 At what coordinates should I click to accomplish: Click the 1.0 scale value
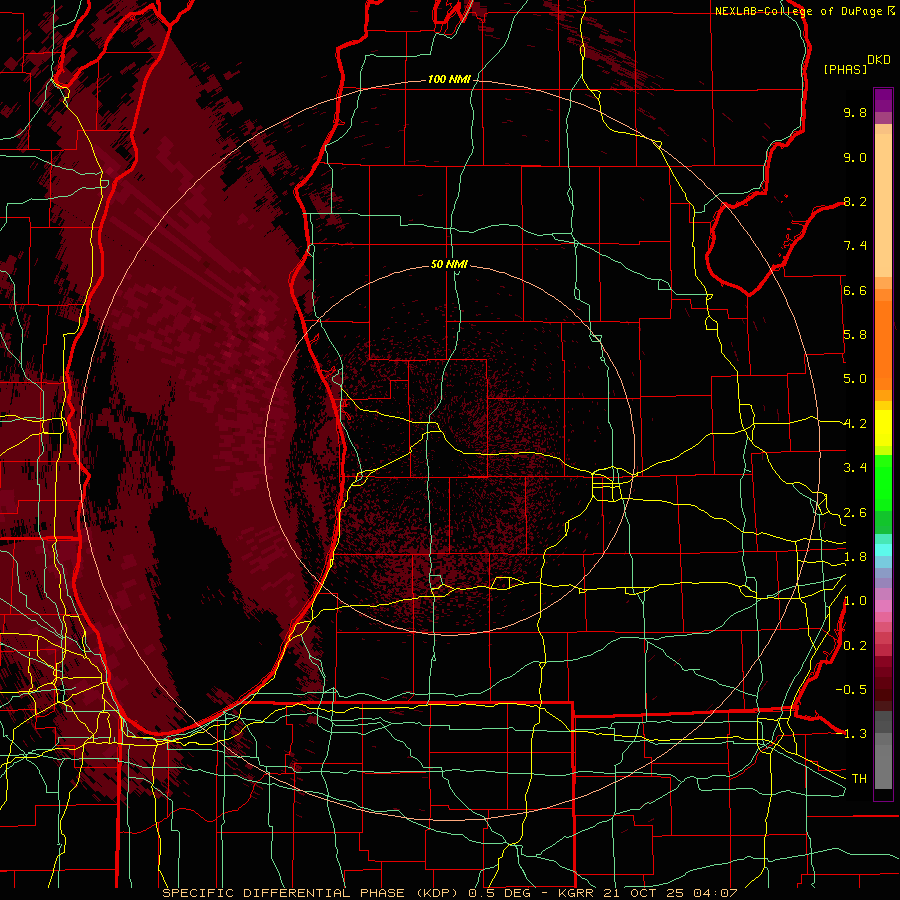click(x=855, y=601)
